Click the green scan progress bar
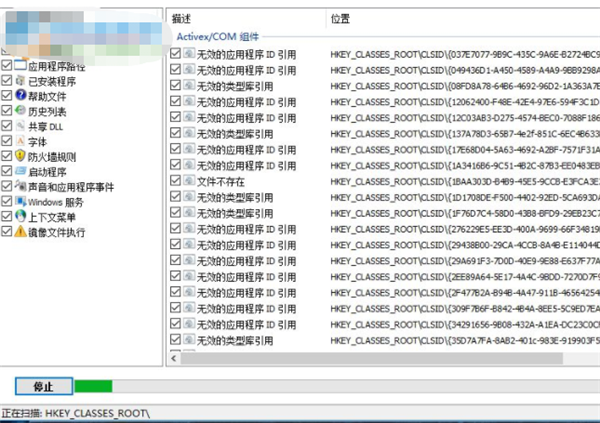Image resolution: width=600 pixels, height=423 pixels. point(93,386)
